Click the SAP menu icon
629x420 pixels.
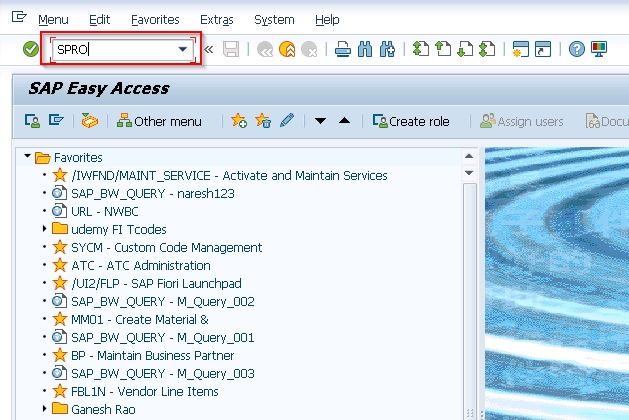tap(56, 120)
